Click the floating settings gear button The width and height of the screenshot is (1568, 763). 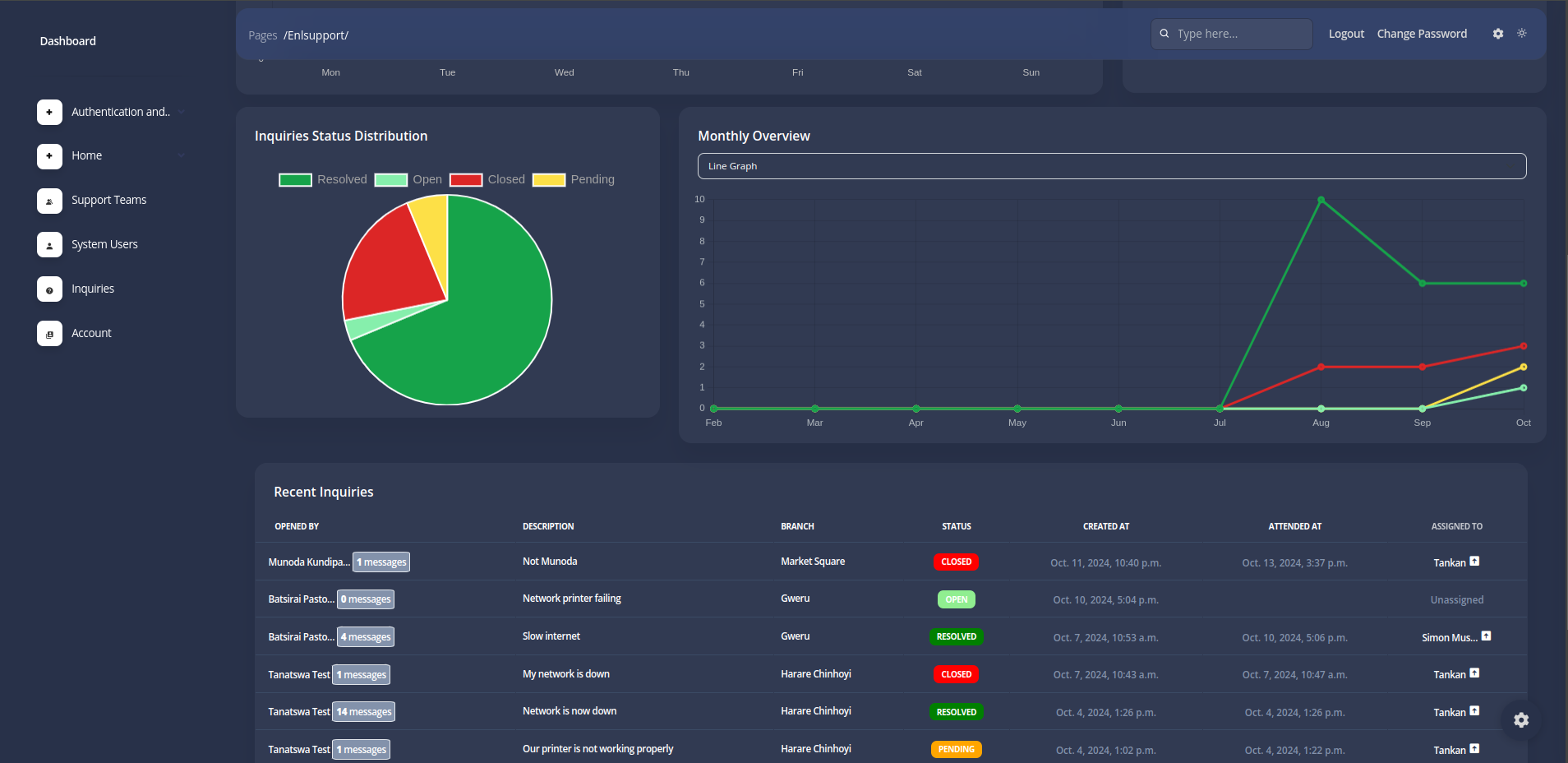(x=1521, y=720)
